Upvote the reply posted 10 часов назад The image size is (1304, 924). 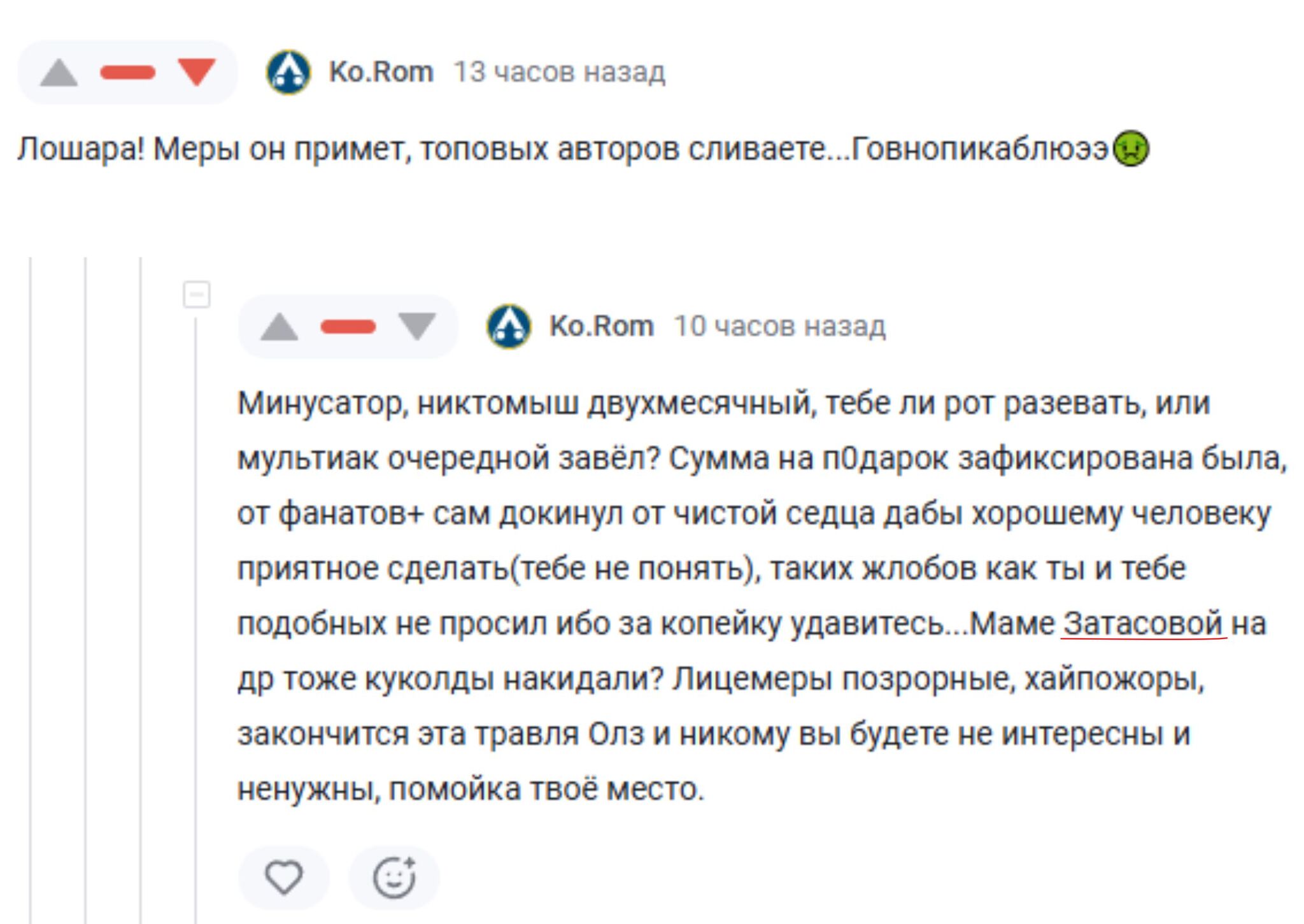pyautogui.click(x=279, y=327)
